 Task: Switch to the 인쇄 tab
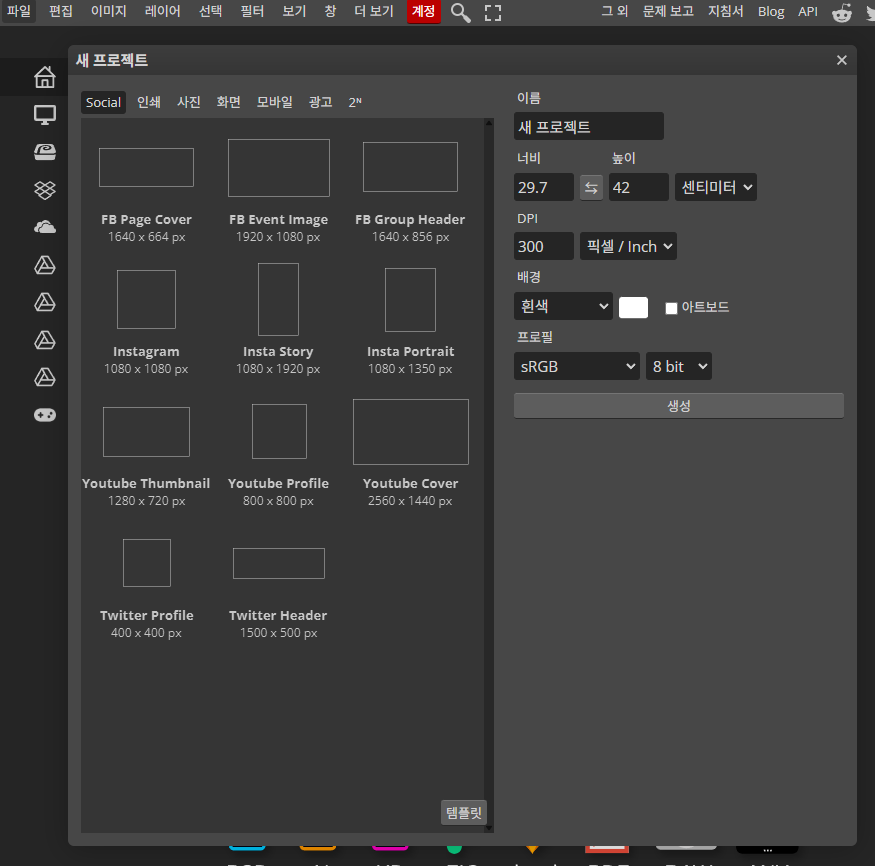pos(149,102)
